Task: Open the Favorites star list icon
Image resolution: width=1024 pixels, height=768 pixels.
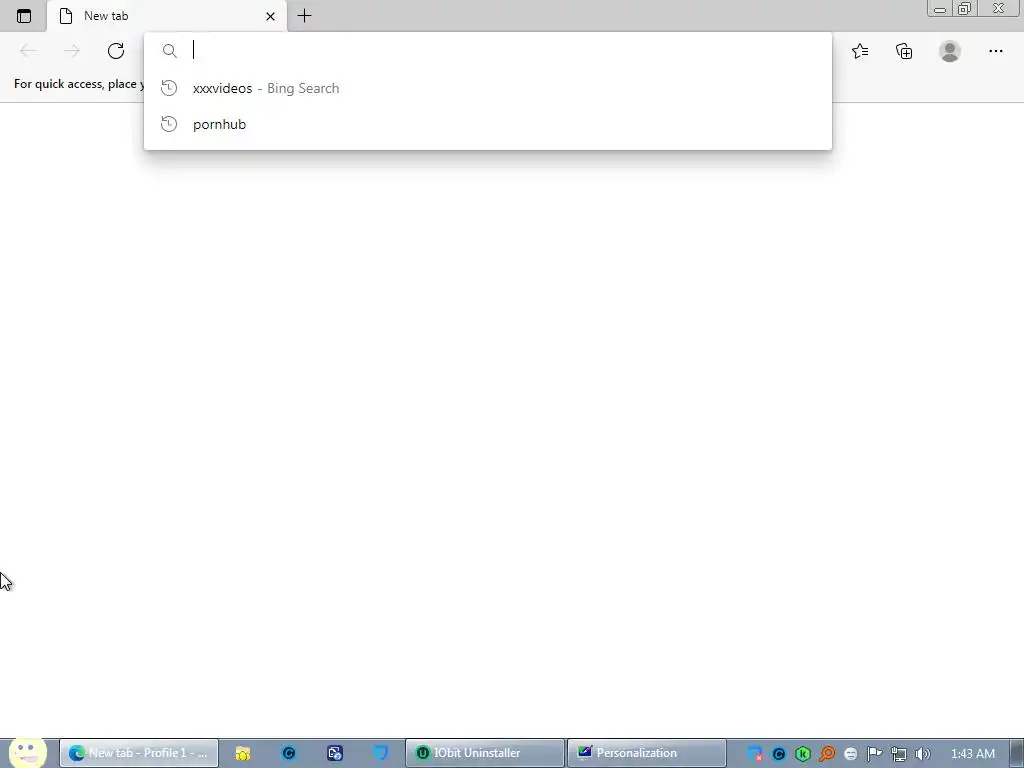Action: [860, 51]
